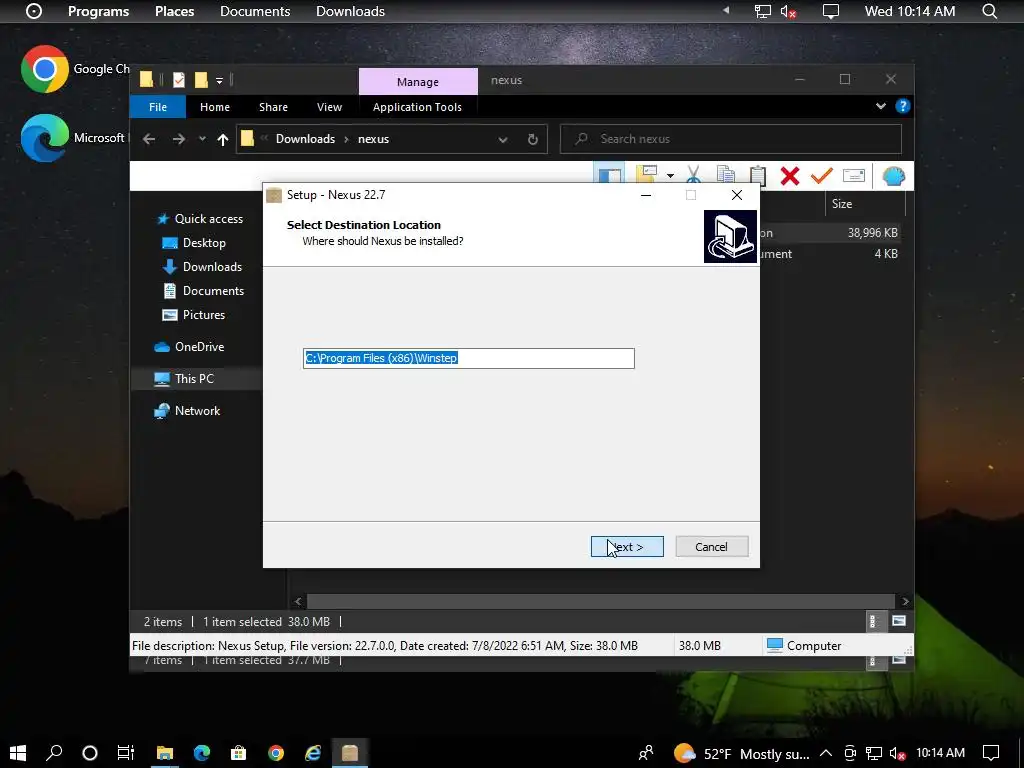1024x768 pixels.
Task: Open the Places menu in top bar
Action: point(174,11)
